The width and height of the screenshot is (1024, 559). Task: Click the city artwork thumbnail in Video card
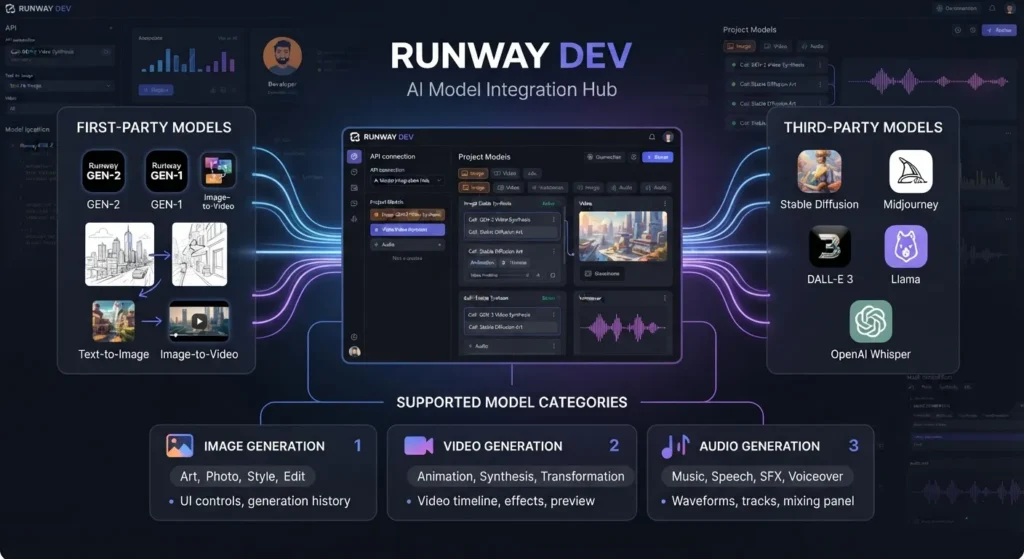(x=623, y=236)
